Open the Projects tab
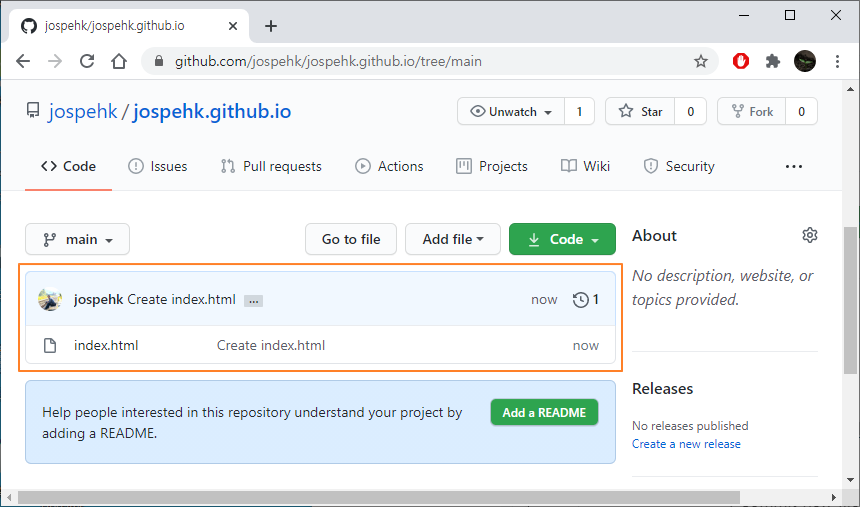The width and height of the screenshot is (860, 507). [492, 166]
